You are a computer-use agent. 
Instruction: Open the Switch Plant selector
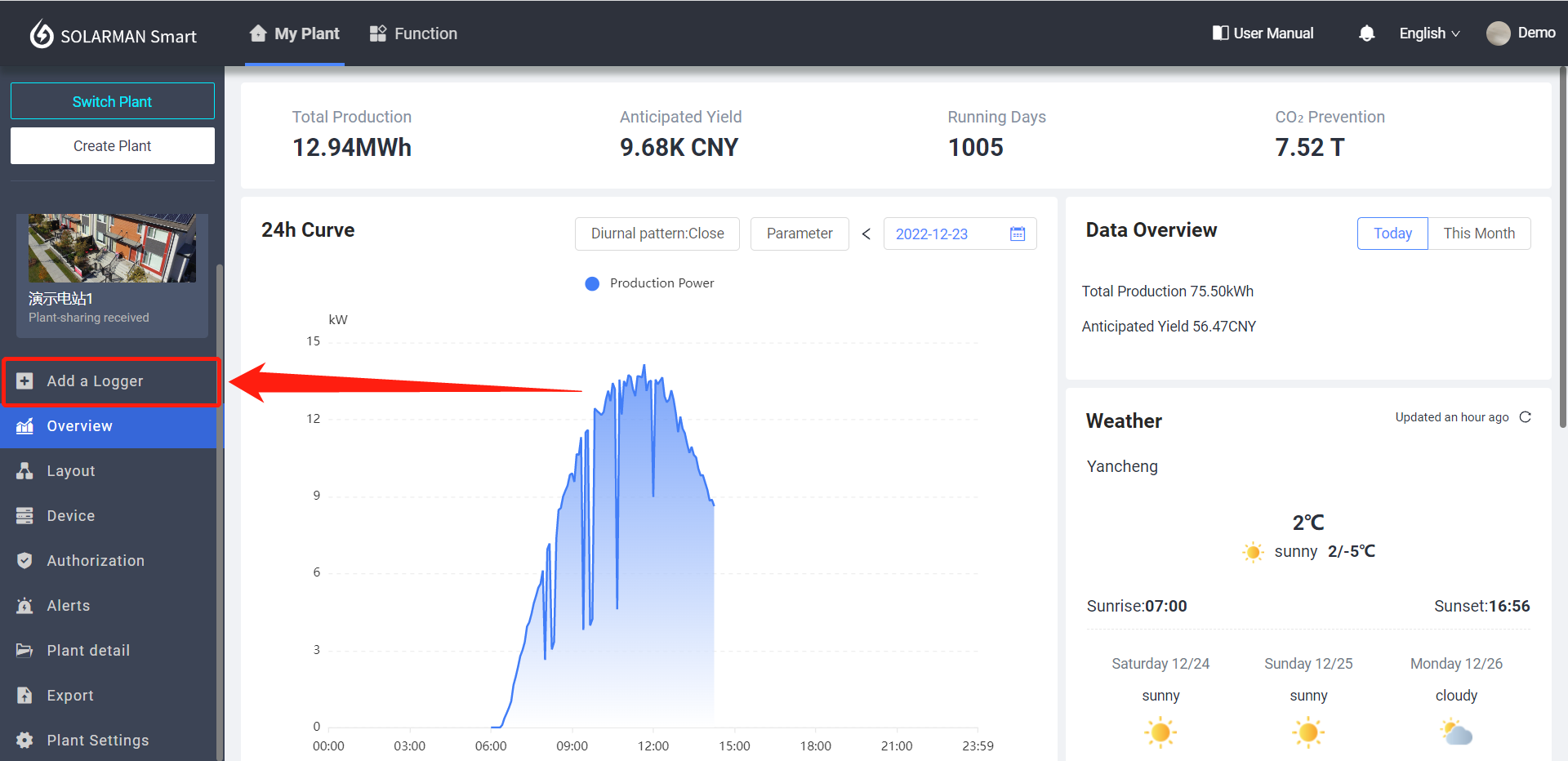click(x=113, y=101)
